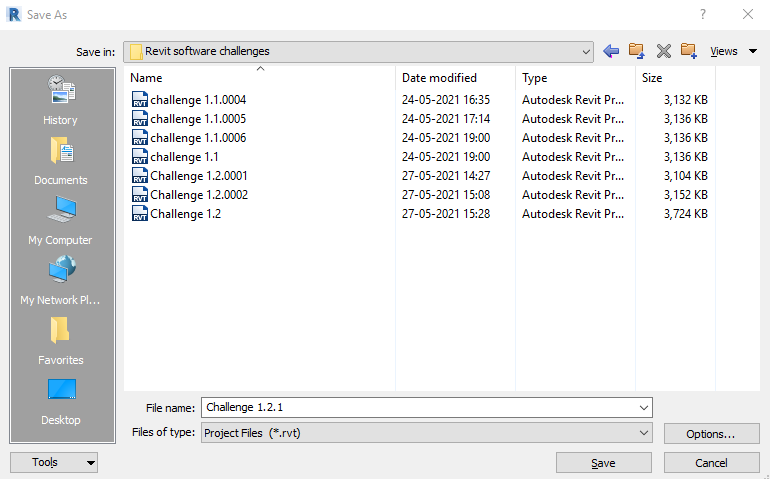Sort by the Type column header
The image size is (770, 479).
[576, 78]
